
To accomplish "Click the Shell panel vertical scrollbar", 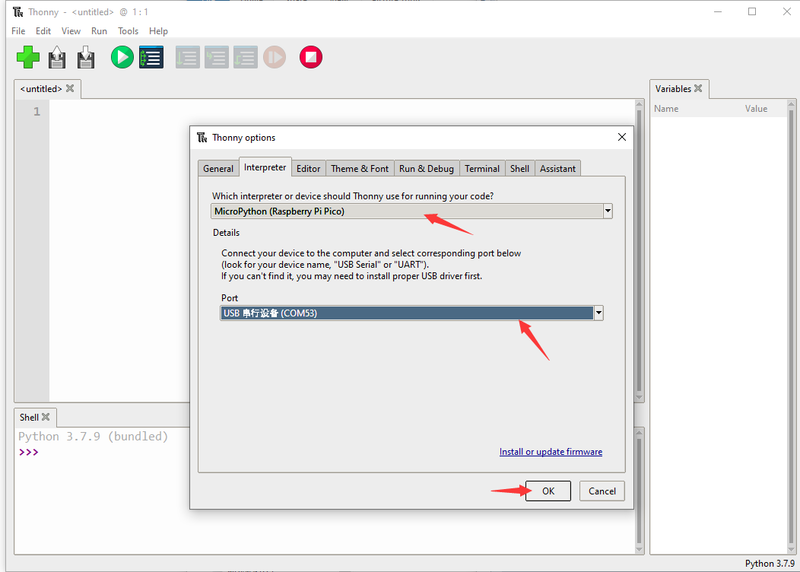I will [x=639, y=491].
